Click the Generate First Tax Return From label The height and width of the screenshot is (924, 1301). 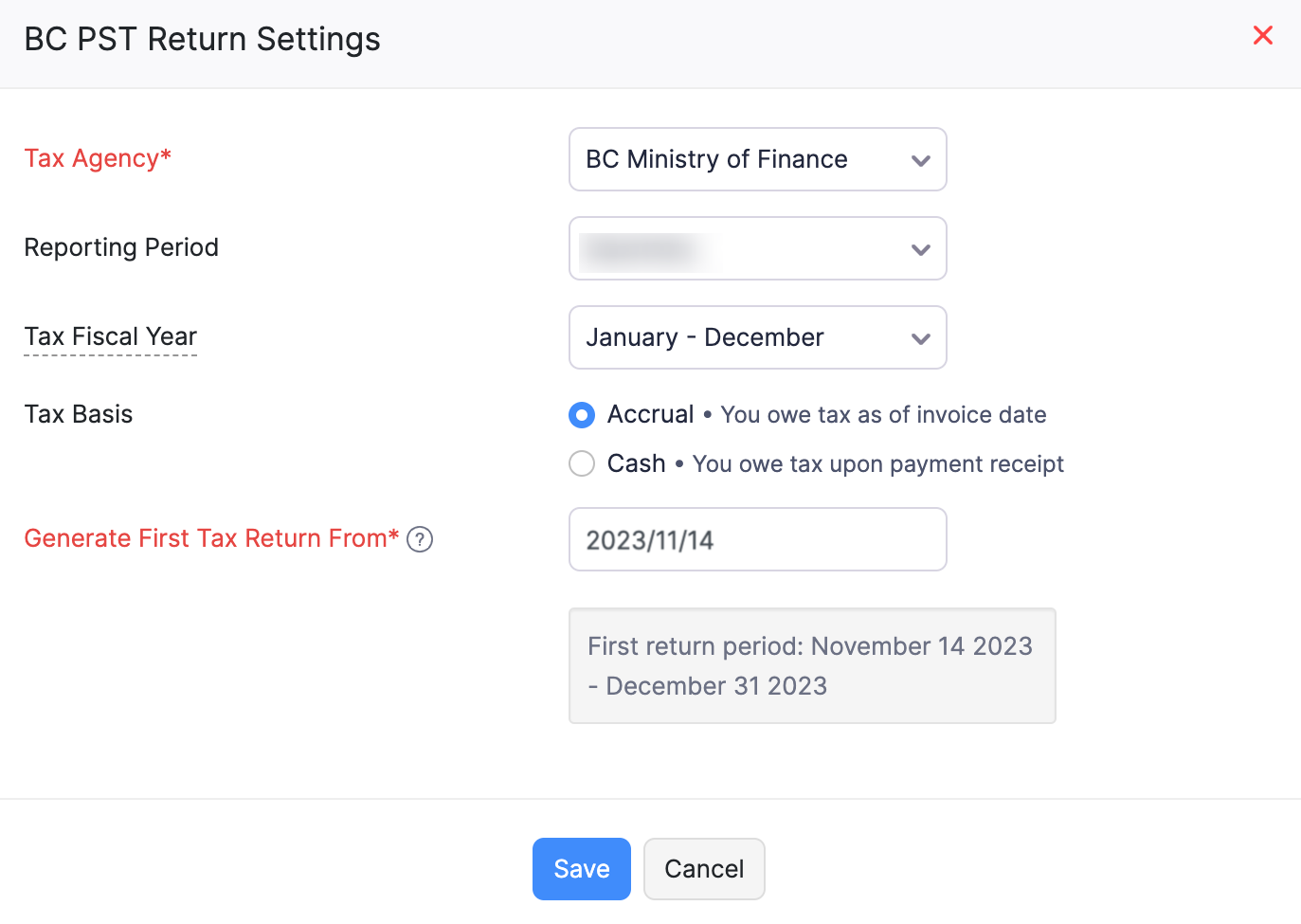(210, 538)
